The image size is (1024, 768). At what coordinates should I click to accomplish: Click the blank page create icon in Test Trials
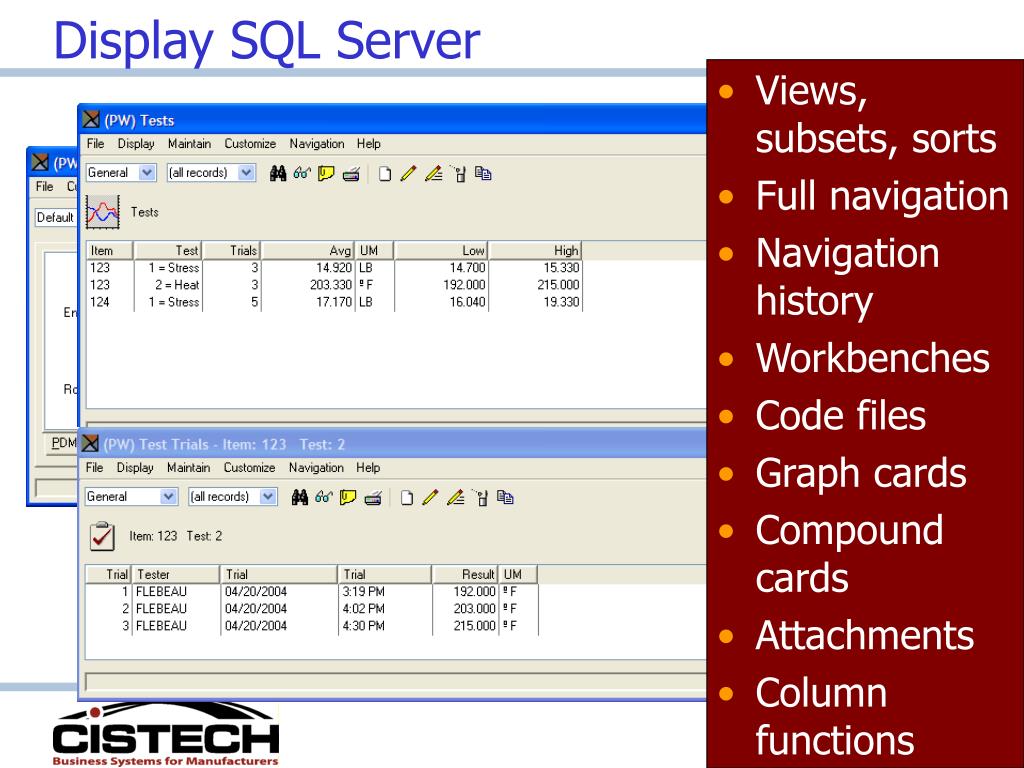(407, 498)
